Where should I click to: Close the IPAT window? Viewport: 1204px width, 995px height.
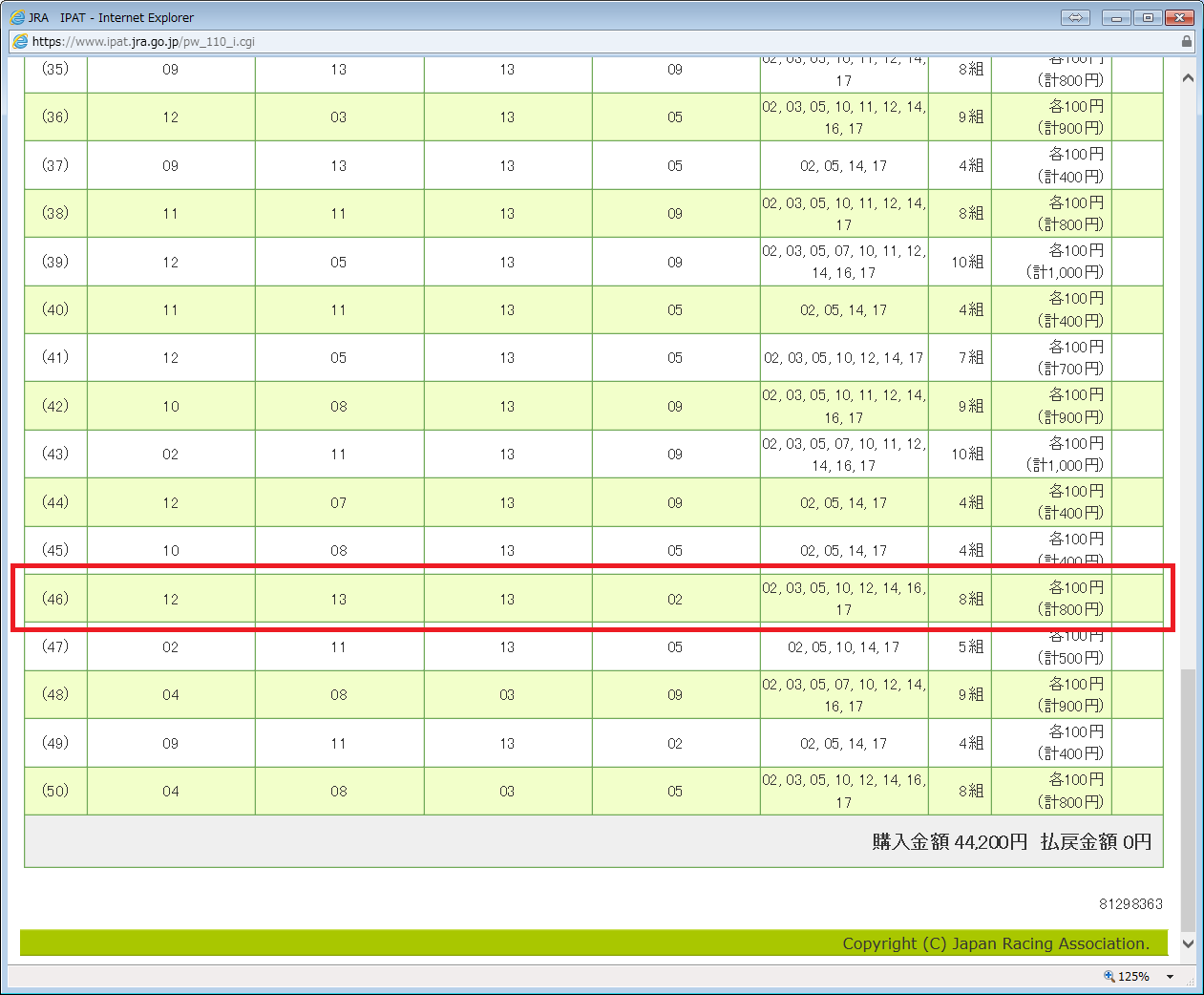1180,17
